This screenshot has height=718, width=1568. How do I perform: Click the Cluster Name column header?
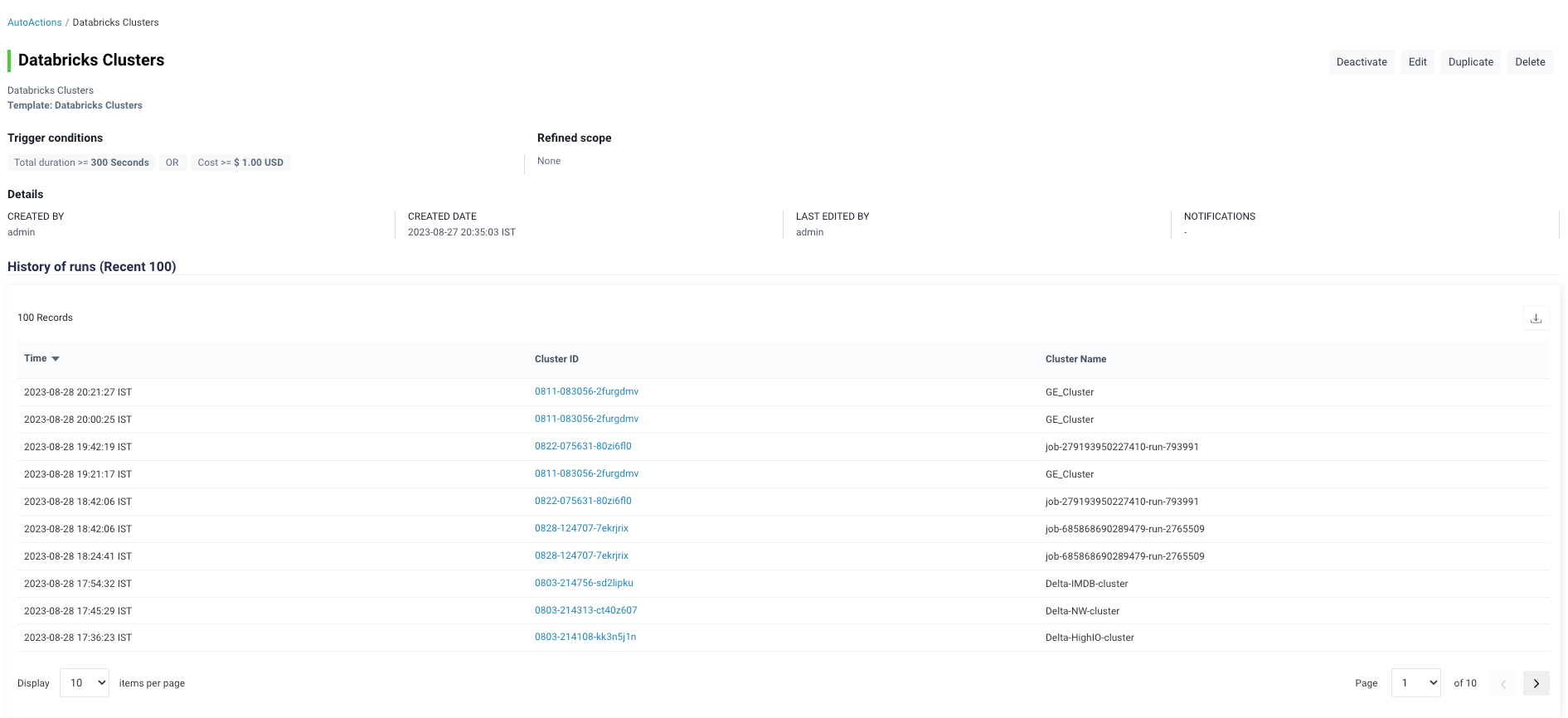tap(1075, 359)
